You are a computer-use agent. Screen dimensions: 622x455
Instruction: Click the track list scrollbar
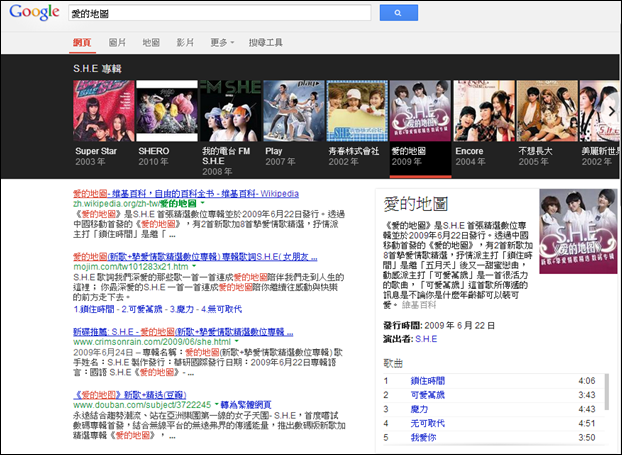(x=606, y=392)
